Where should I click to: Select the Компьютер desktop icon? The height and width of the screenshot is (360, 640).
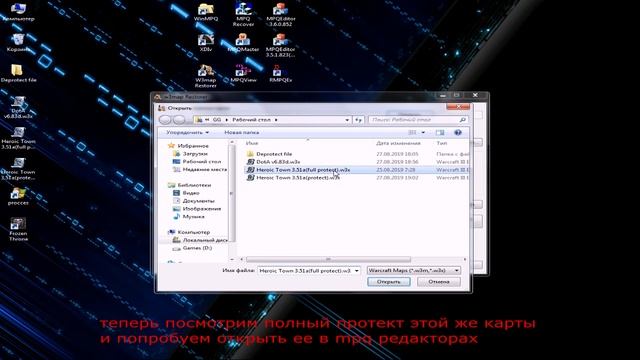coord(18,12)
